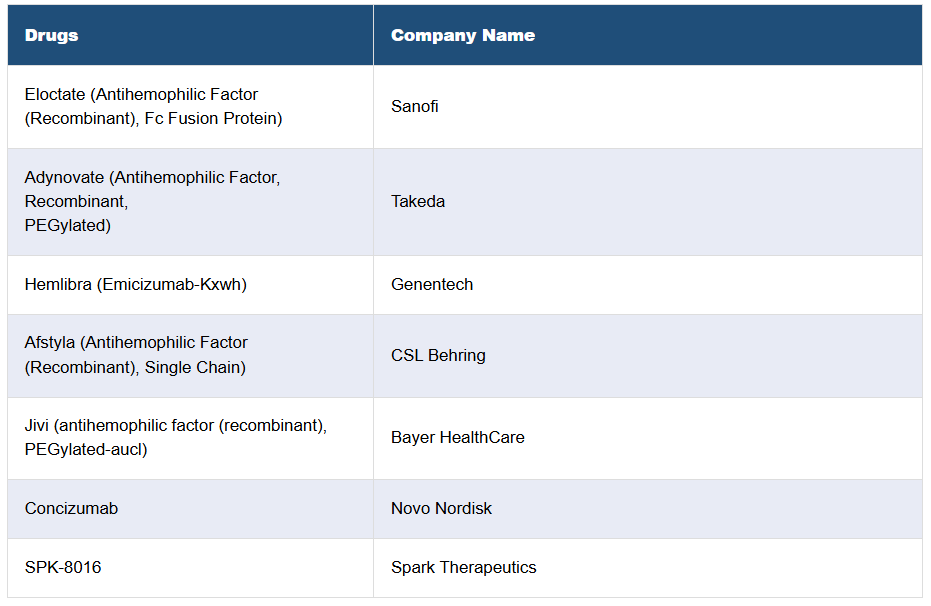Click the Sanofi company cell
931x606 pixels.
tap(415, 107)
